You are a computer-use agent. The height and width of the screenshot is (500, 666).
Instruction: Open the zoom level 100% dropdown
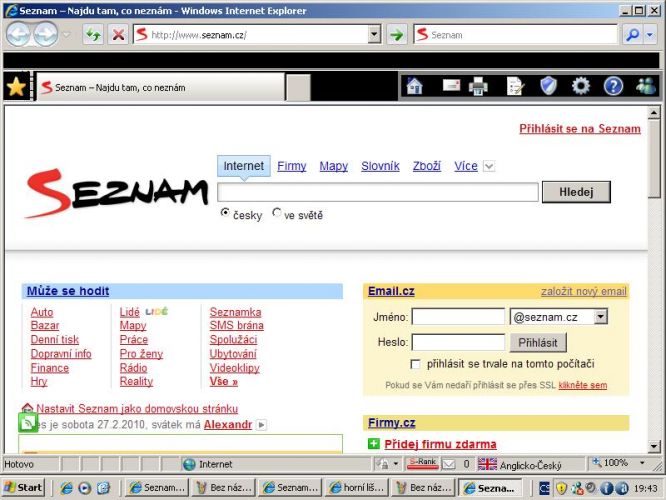point(642,463)
